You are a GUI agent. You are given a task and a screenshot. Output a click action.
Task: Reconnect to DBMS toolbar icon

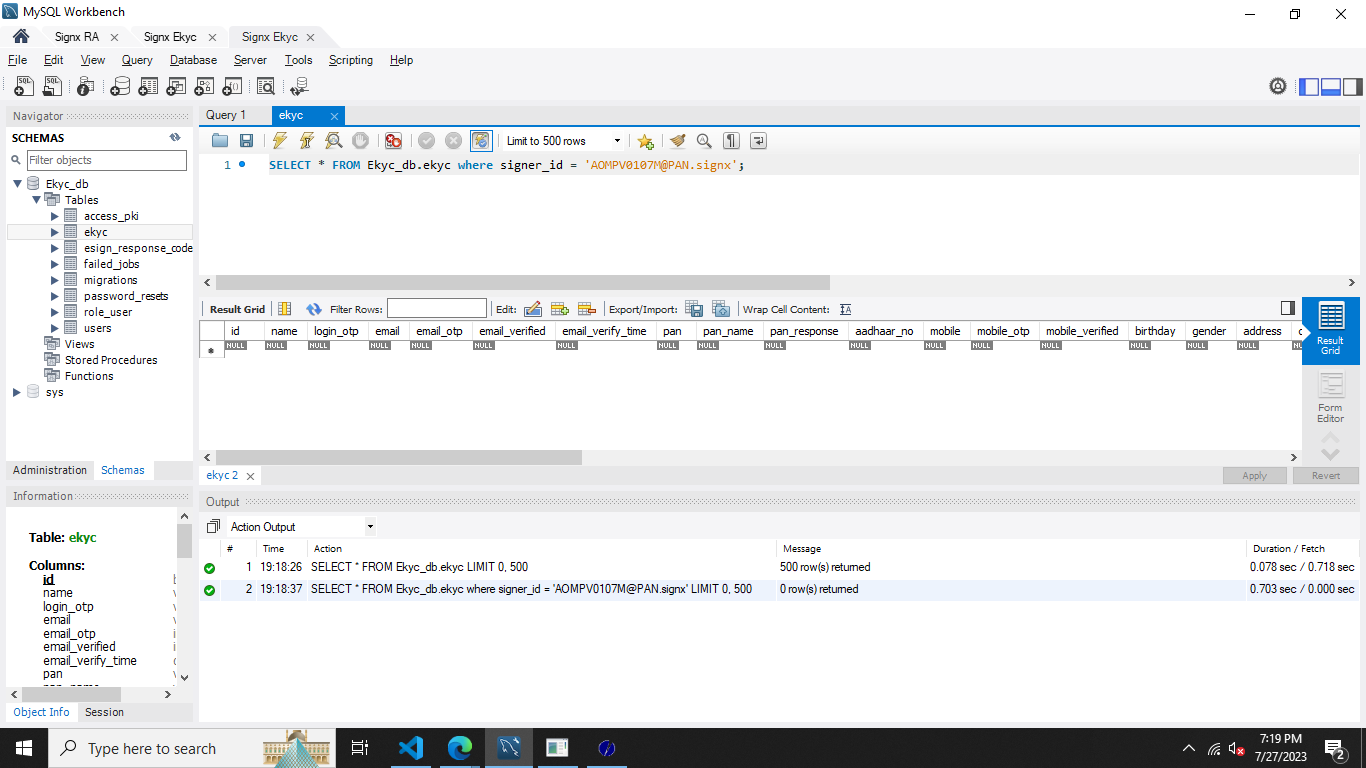pos(298,87)
